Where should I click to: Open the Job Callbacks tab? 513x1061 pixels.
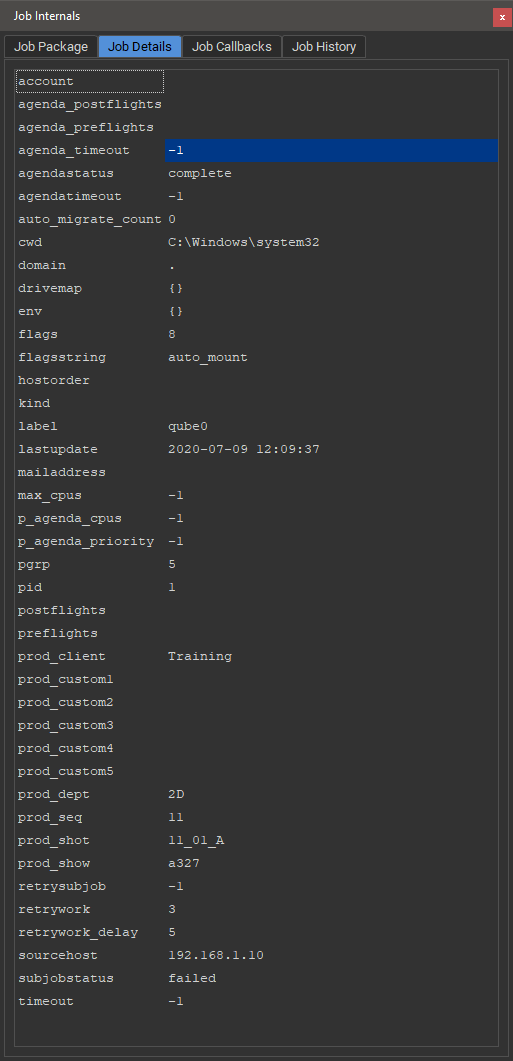pos(231,47)
